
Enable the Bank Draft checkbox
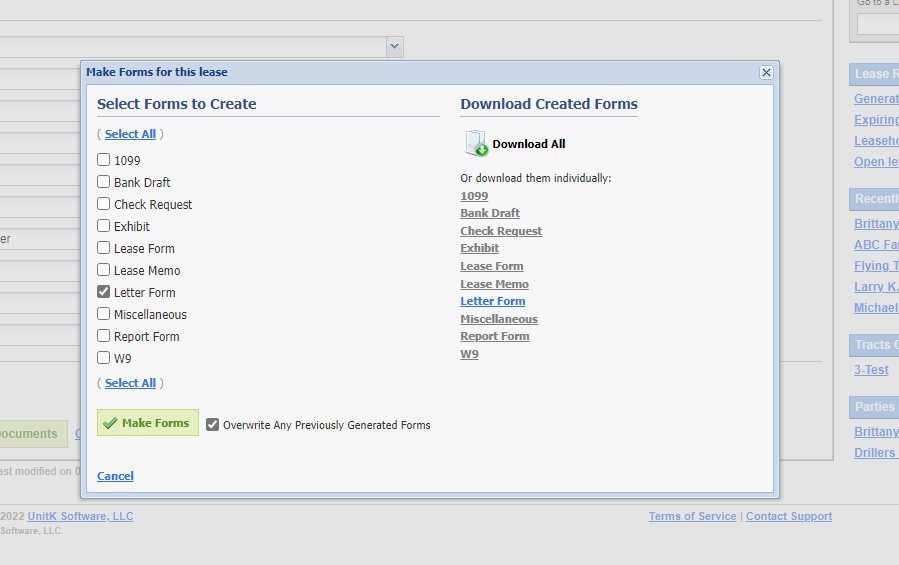click(x=103, y=182)
